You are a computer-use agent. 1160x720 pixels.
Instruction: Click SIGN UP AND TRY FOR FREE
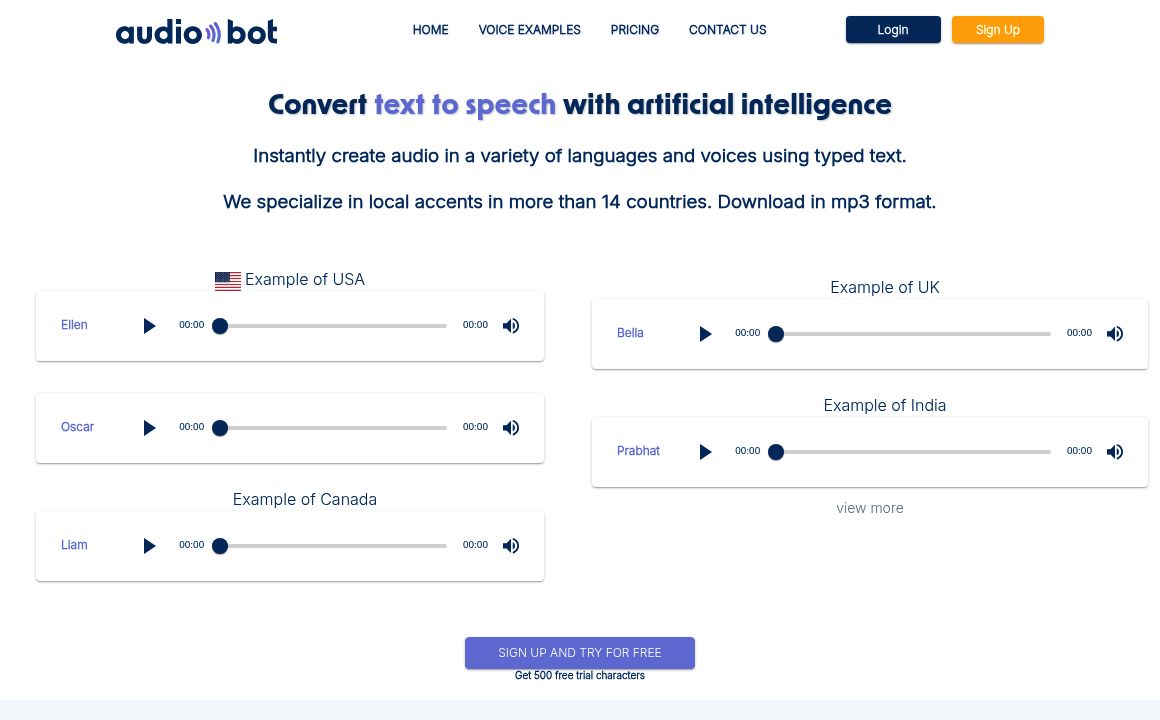click(x=580, y=653)
